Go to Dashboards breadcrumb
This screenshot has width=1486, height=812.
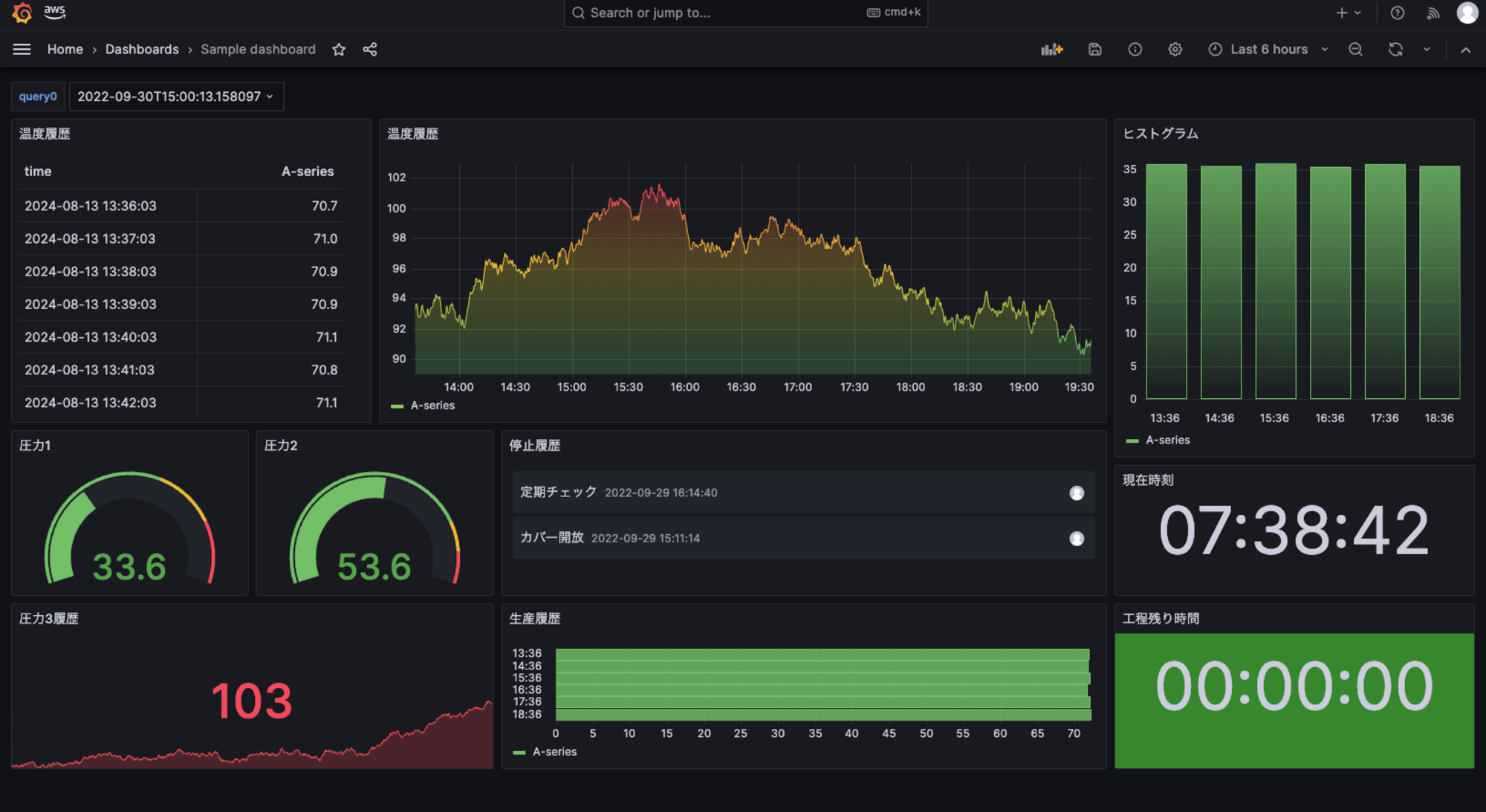point(142,49)
